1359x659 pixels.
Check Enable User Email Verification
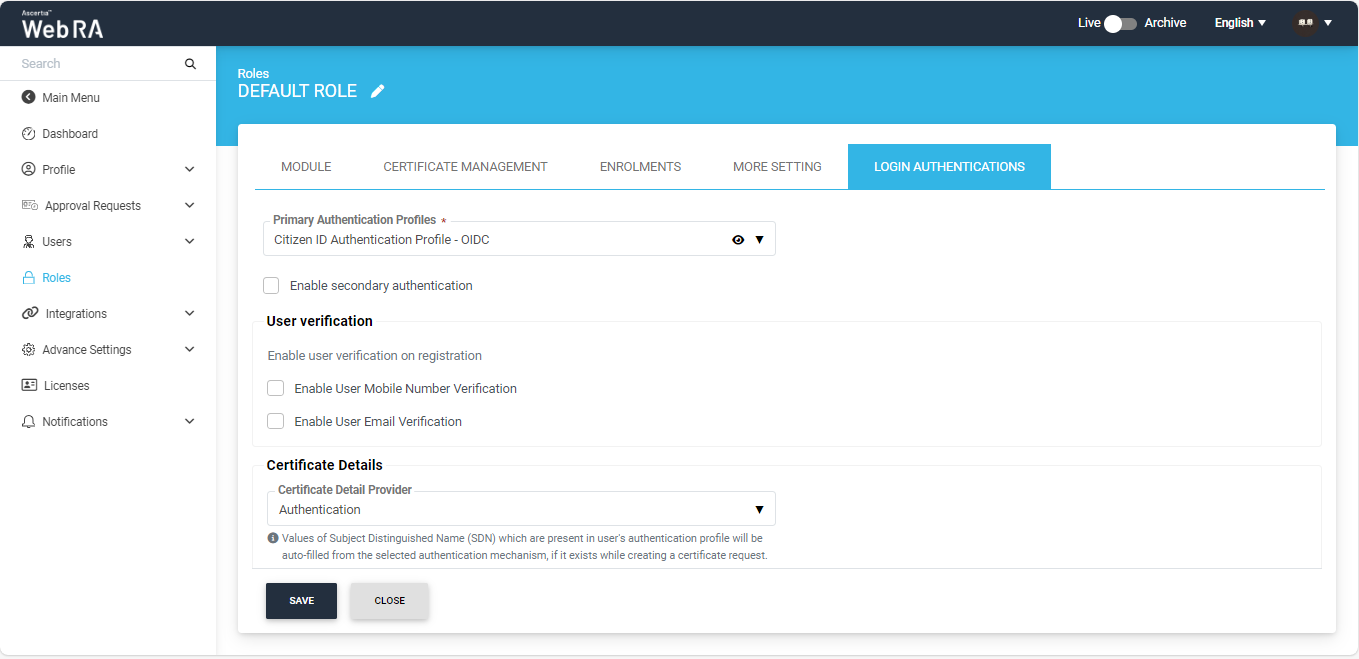click(x=275, y=422)
